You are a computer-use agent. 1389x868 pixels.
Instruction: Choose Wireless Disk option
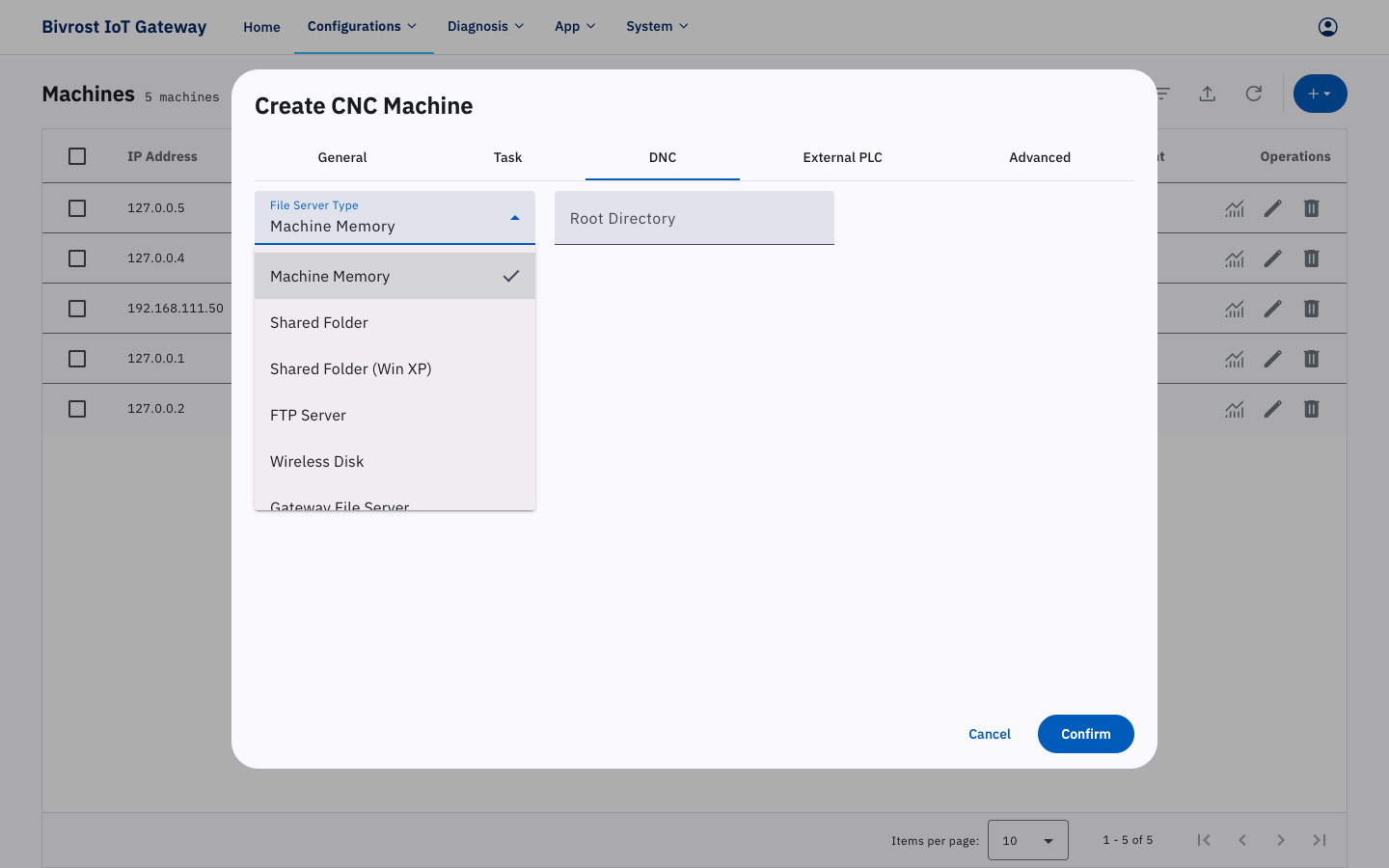[395, 461]
